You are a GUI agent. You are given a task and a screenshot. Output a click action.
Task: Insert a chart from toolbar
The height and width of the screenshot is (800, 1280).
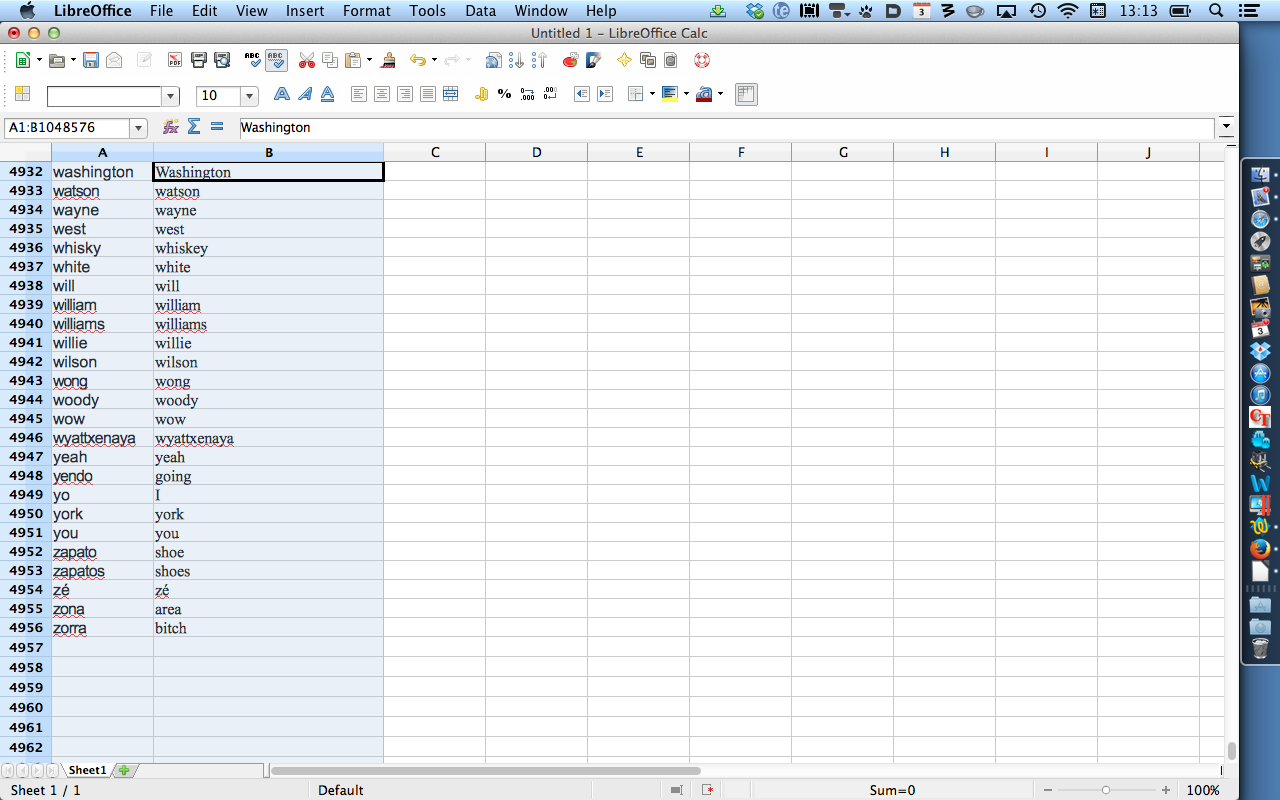tap(570, 61)
